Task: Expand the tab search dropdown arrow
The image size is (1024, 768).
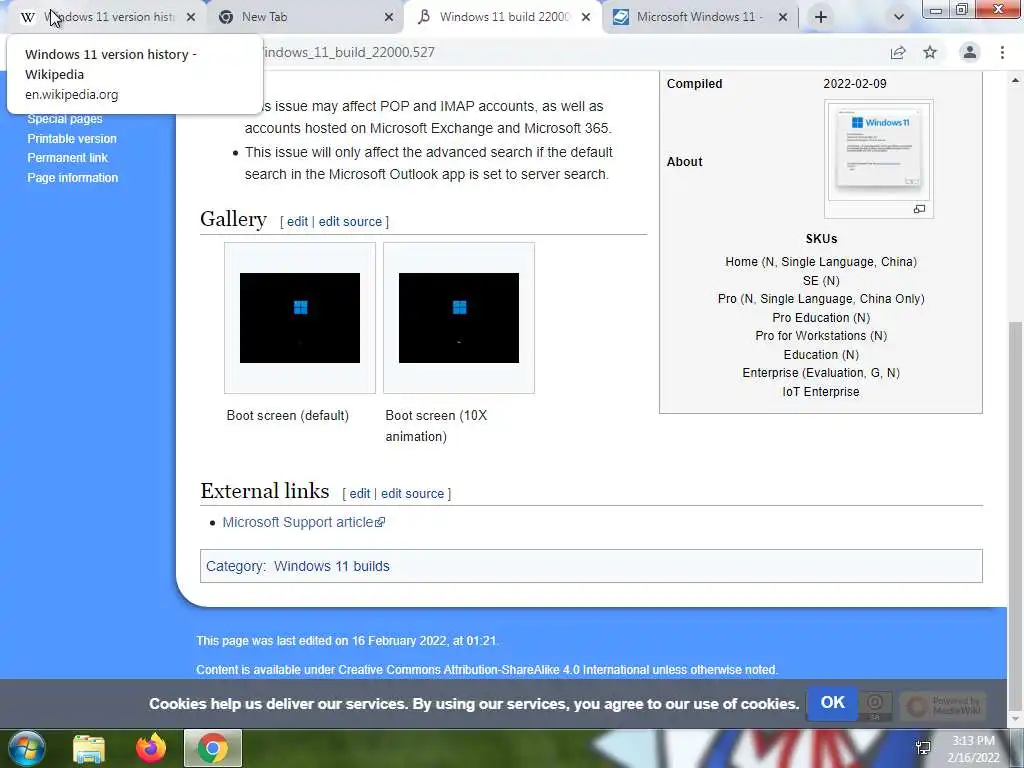Action: (x=899, y=18)
